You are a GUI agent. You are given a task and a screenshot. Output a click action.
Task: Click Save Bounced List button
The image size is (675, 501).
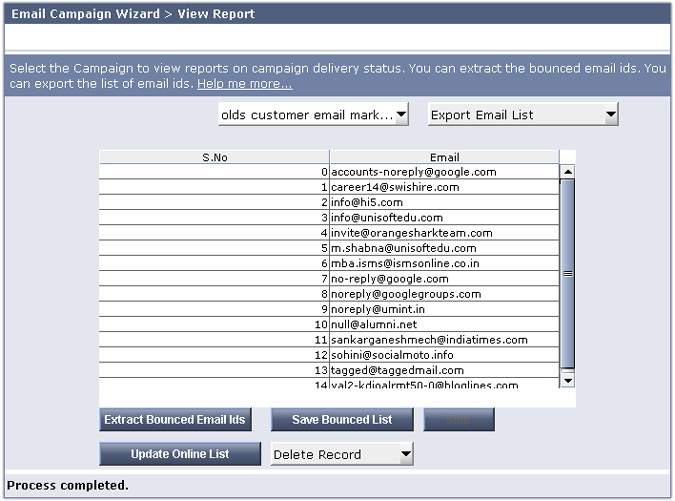[342, 420]
